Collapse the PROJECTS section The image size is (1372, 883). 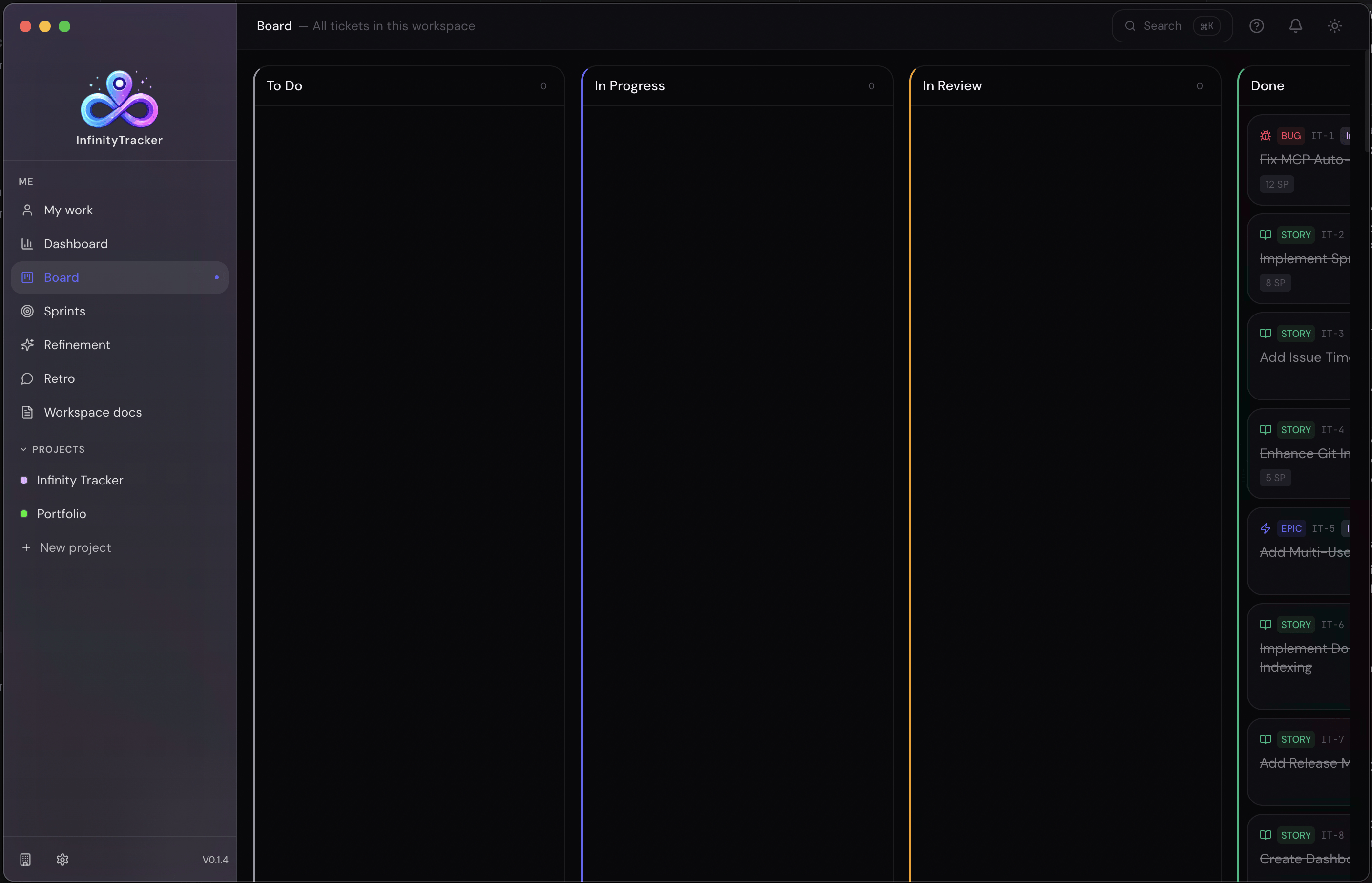pyautogui.click(x=22, y=449)
